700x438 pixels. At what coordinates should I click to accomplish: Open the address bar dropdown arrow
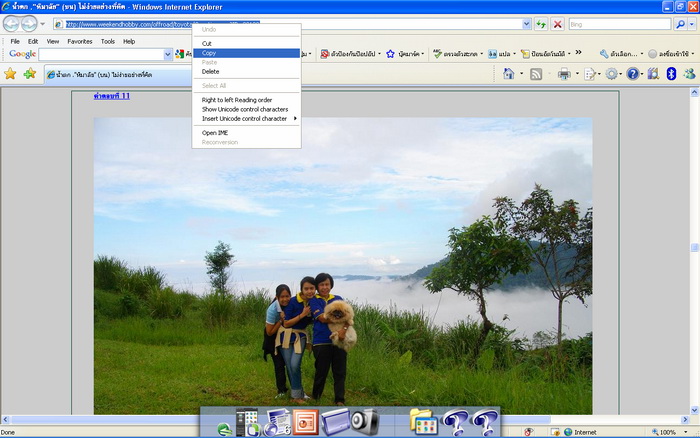tap(526, 23)
